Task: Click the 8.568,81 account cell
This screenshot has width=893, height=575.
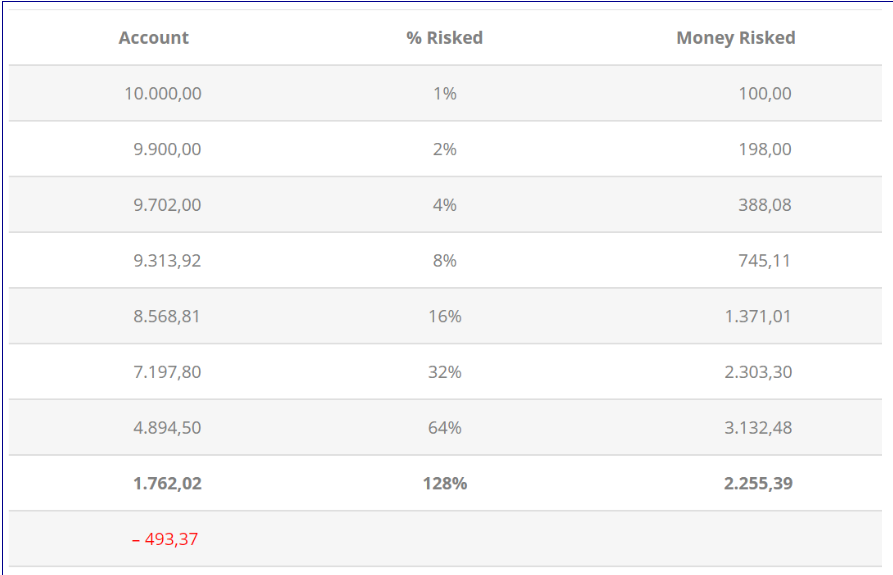Action: coord(167,317)
